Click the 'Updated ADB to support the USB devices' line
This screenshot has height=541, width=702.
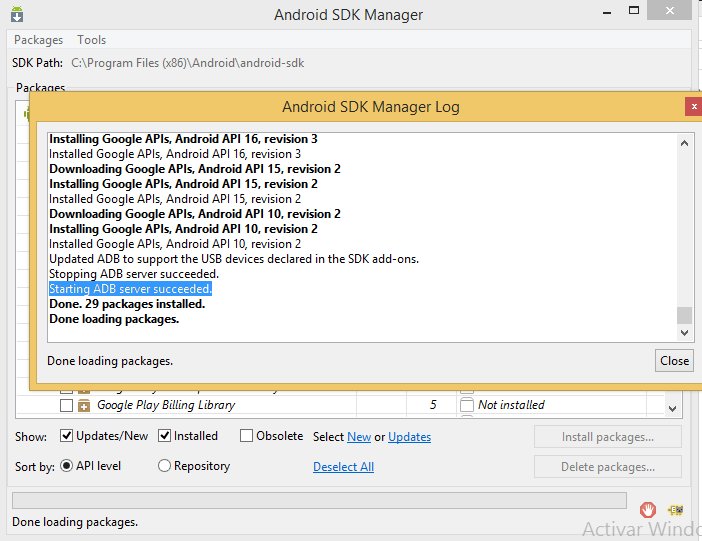point(234,259)
